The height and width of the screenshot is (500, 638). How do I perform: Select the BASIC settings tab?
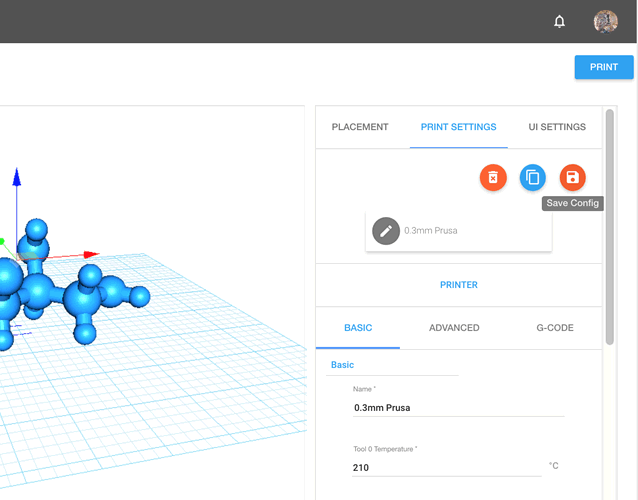358,328
